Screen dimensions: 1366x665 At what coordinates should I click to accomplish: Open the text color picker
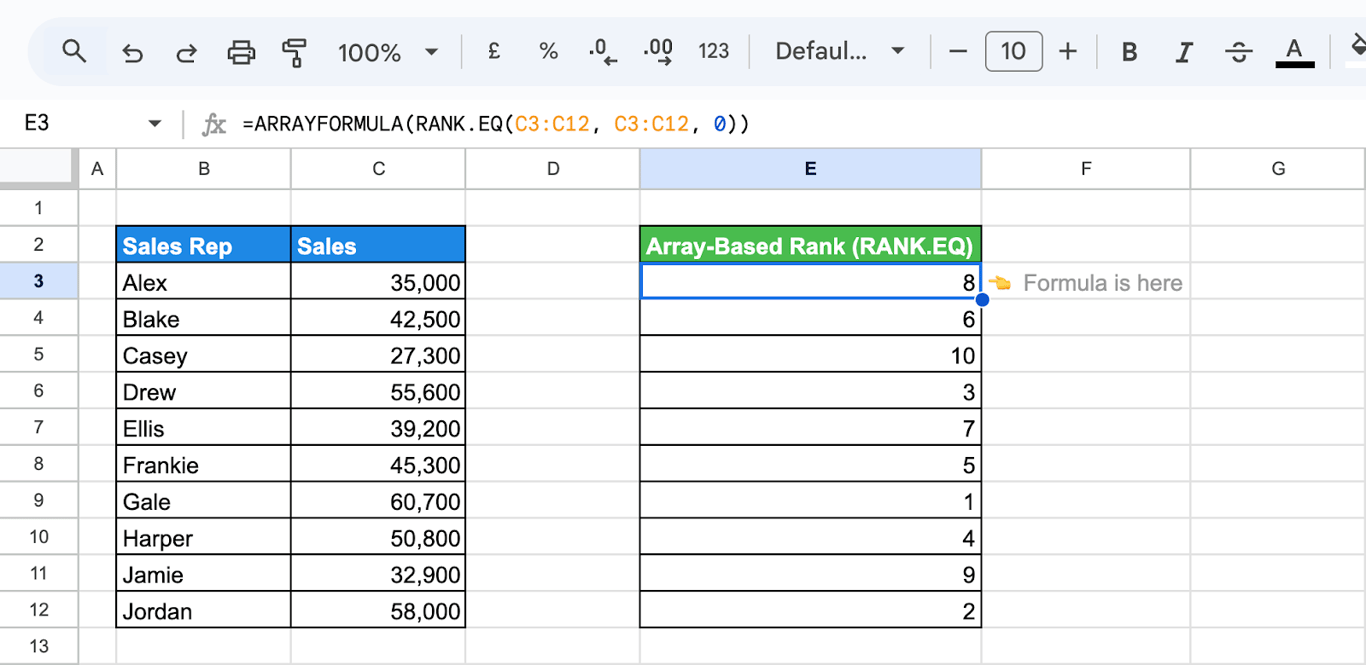pos(1294,52)
